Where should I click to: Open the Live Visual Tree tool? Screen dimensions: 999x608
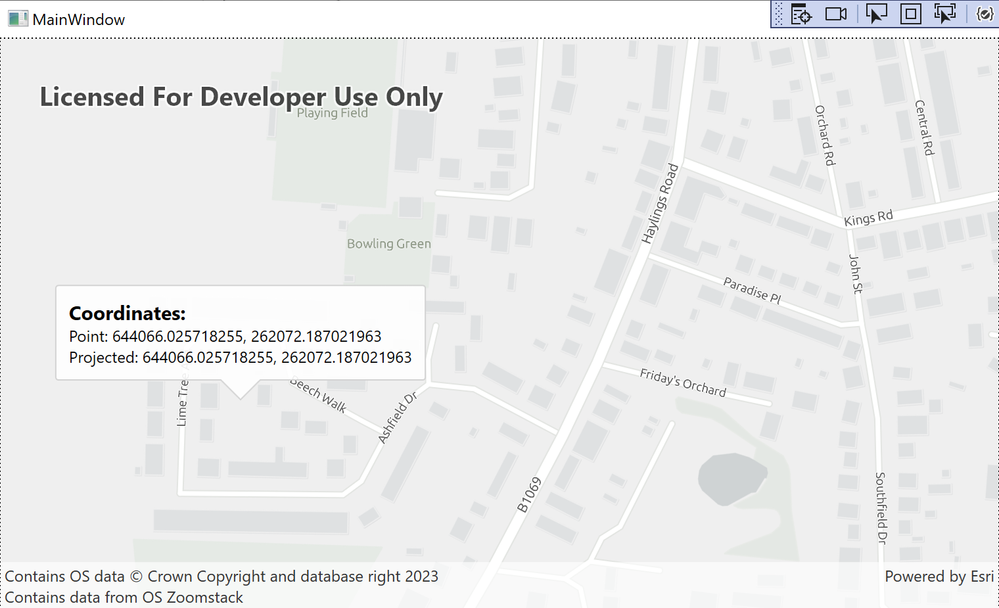801,14
